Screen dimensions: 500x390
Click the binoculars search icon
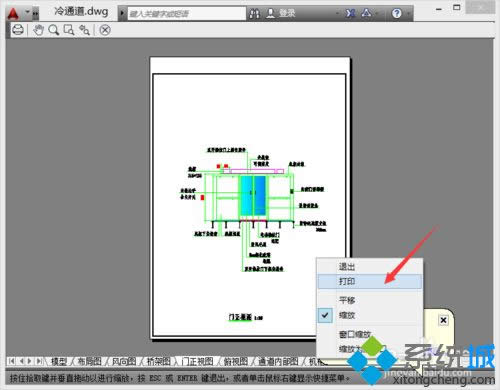pos(255,14)
